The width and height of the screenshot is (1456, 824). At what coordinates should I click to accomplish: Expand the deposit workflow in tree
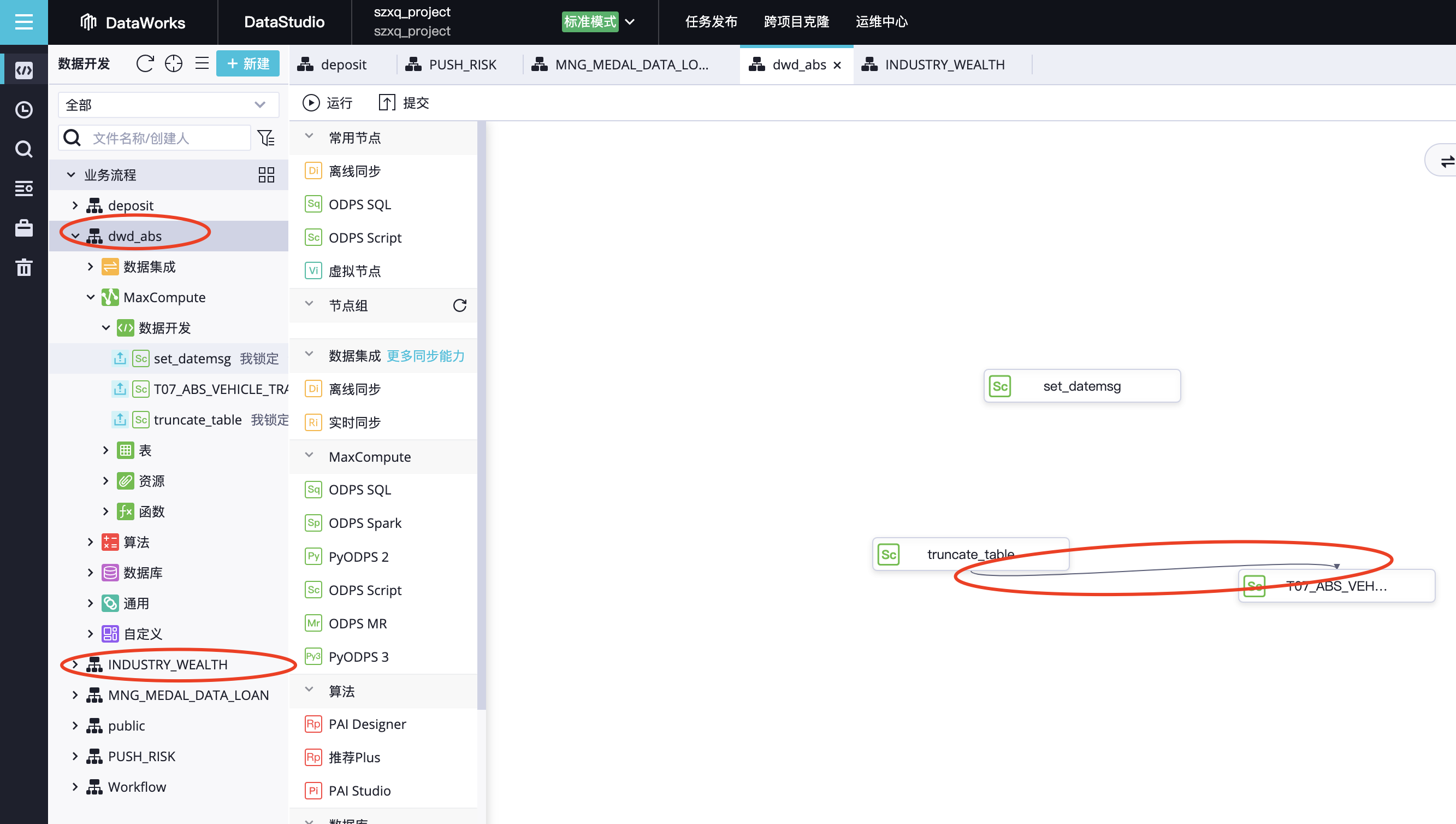75,205
